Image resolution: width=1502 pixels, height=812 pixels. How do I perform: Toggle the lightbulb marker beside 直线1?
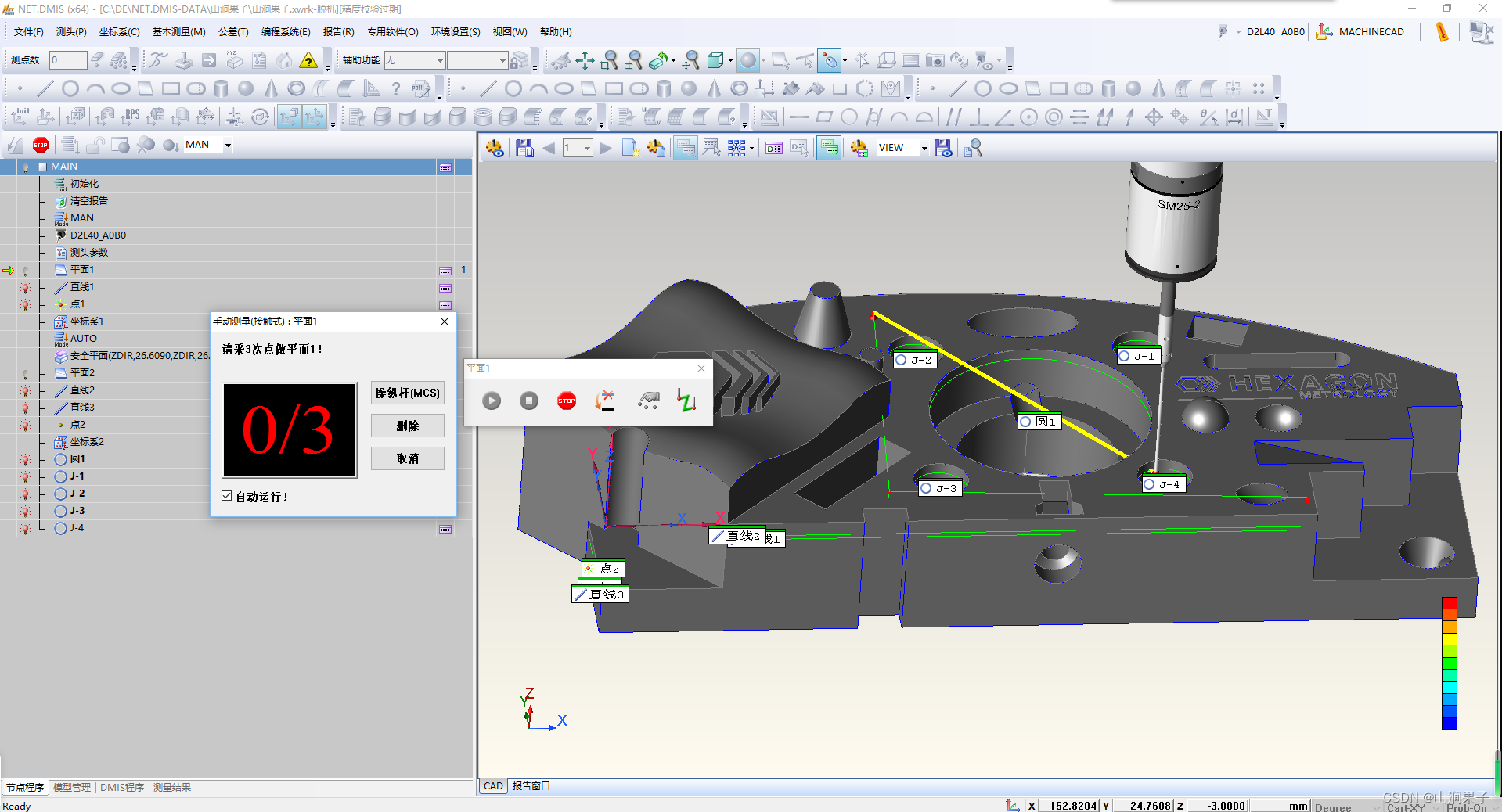25,288
